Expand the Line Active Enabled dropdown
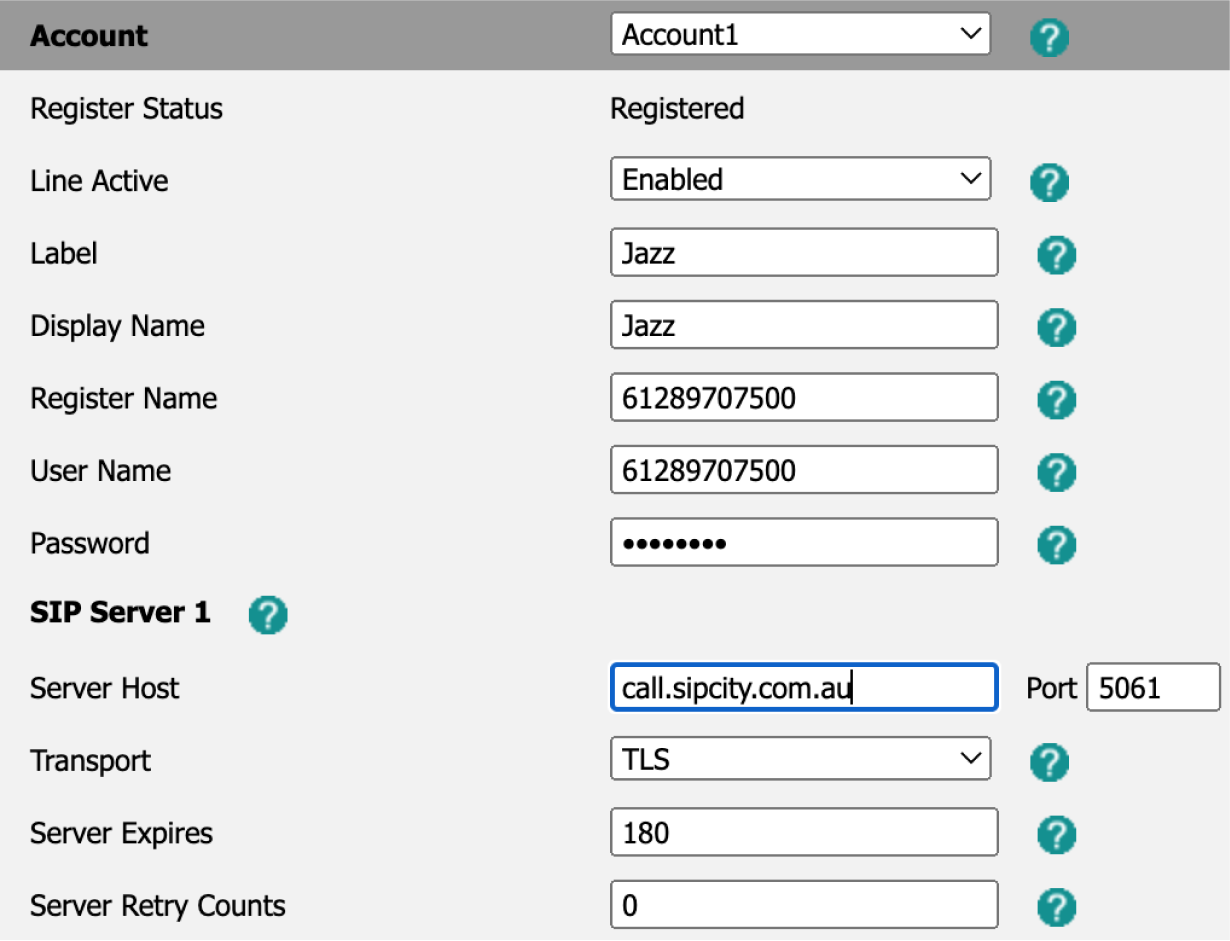 (800, 180)
